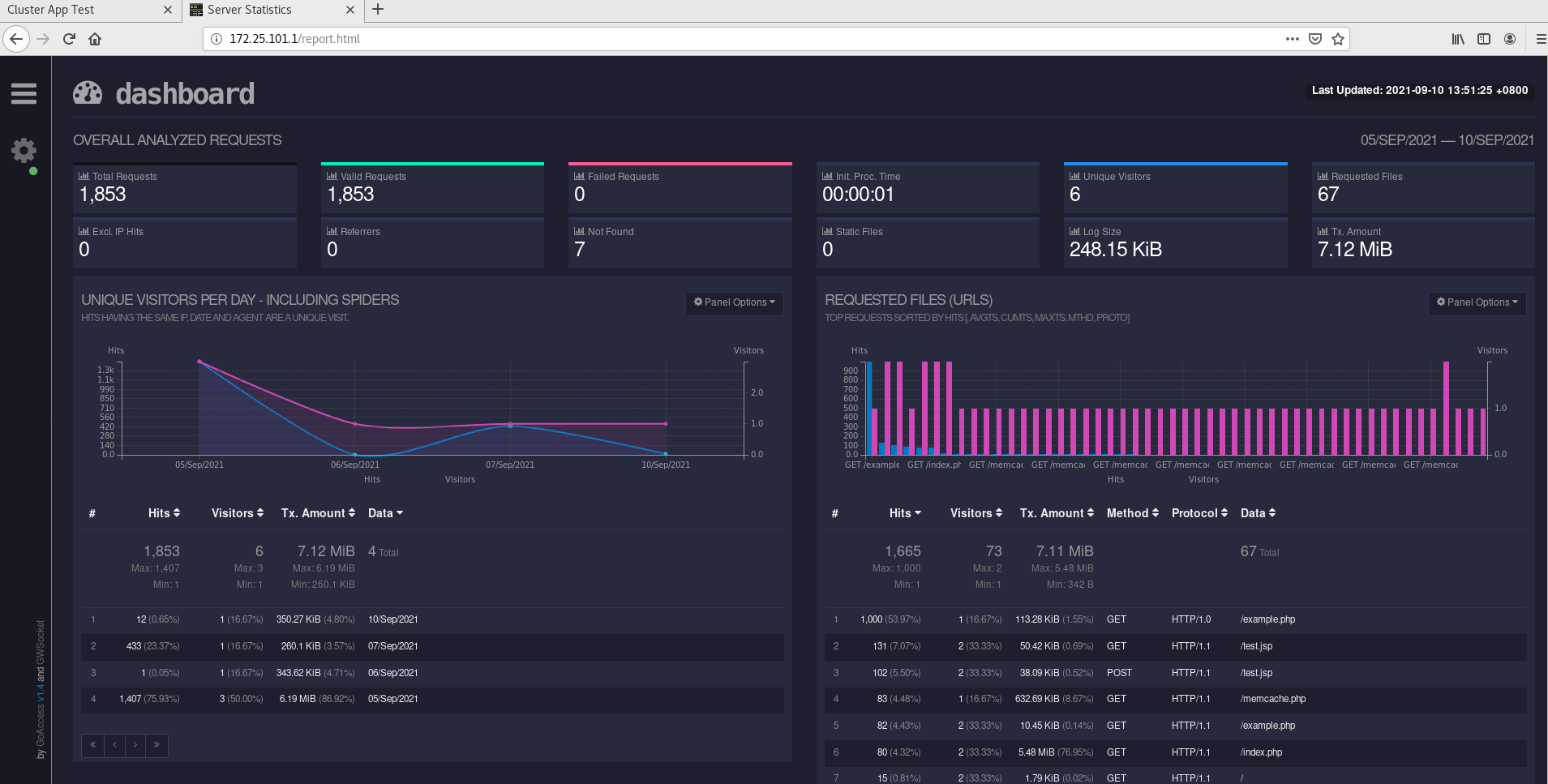The image size is (1548, 784).
Task: Open a new browser tab
Action: point(378,10)
